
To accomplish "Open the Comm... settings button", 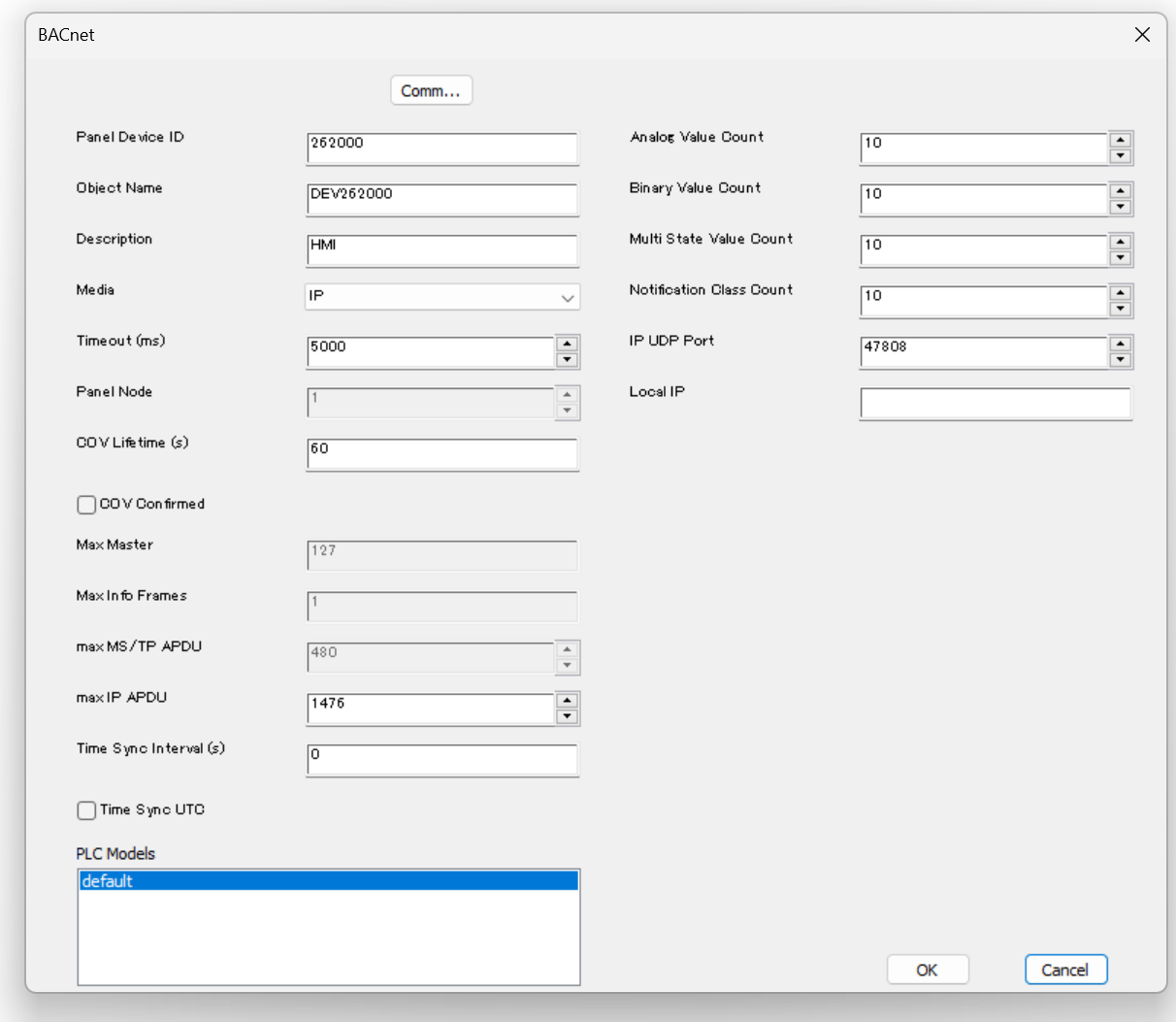I will tap(431, 90).
